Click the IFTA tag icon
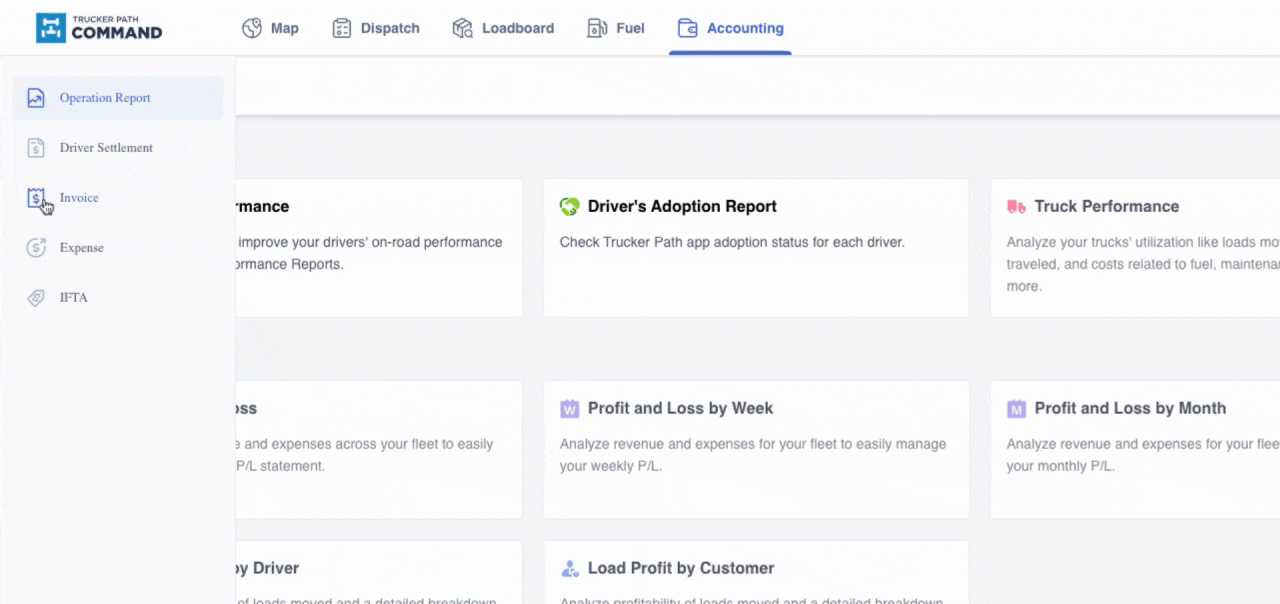1280x604 pixels. 36,298
